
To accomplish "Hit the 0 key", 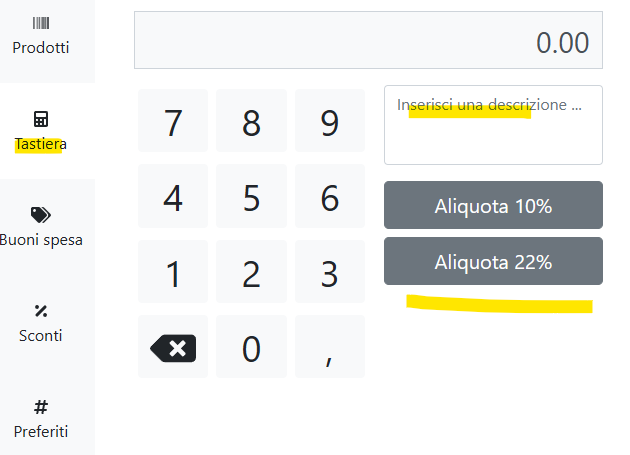I will tap(251, 348).
